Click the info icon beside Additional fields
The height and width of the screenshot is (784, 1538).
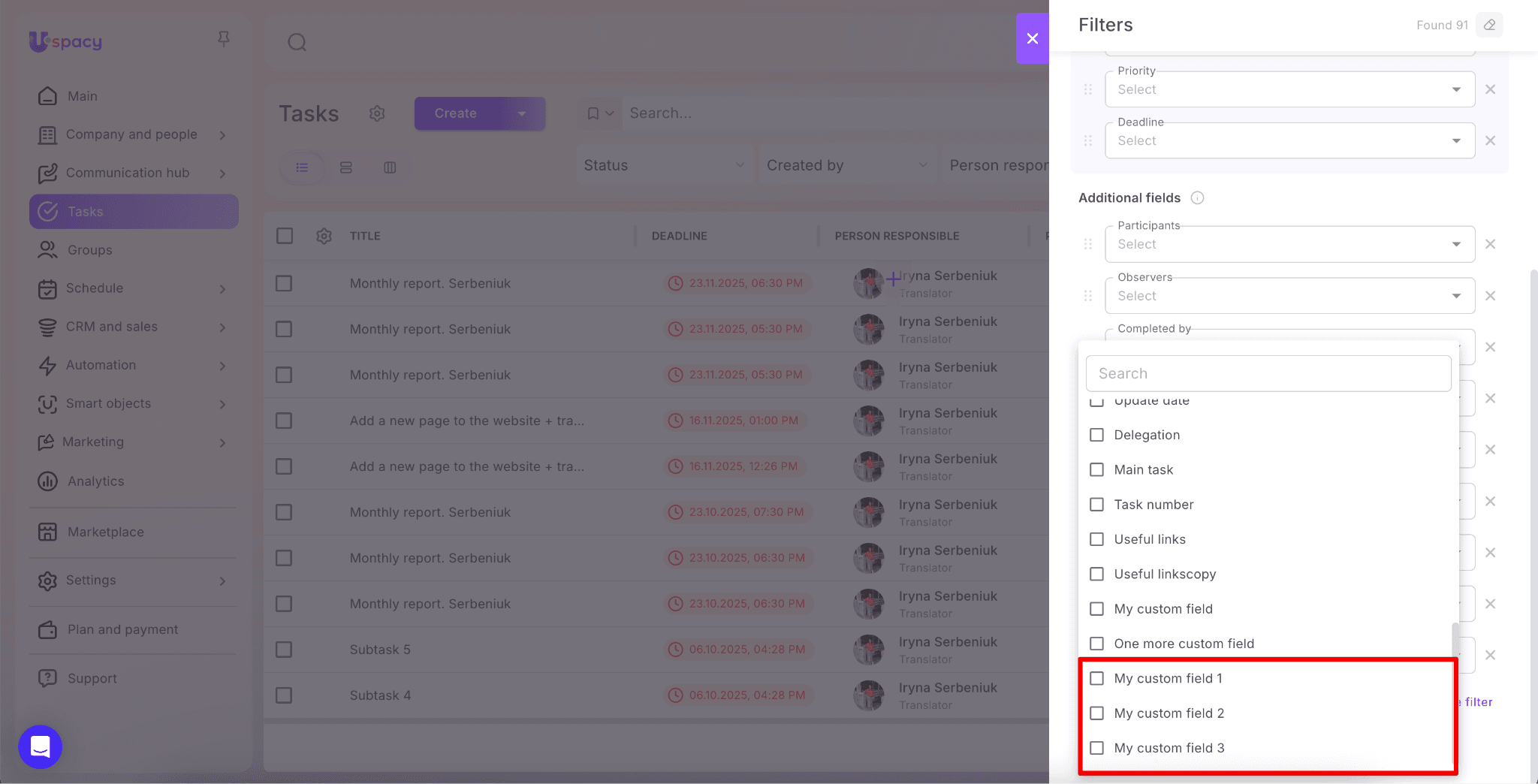(1198, 198)
